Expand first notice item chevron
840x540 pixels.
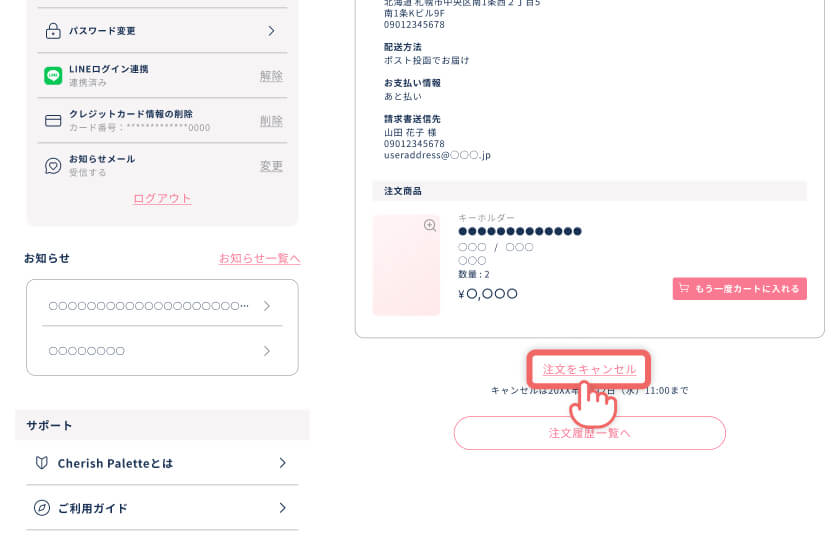click(267, 306)
